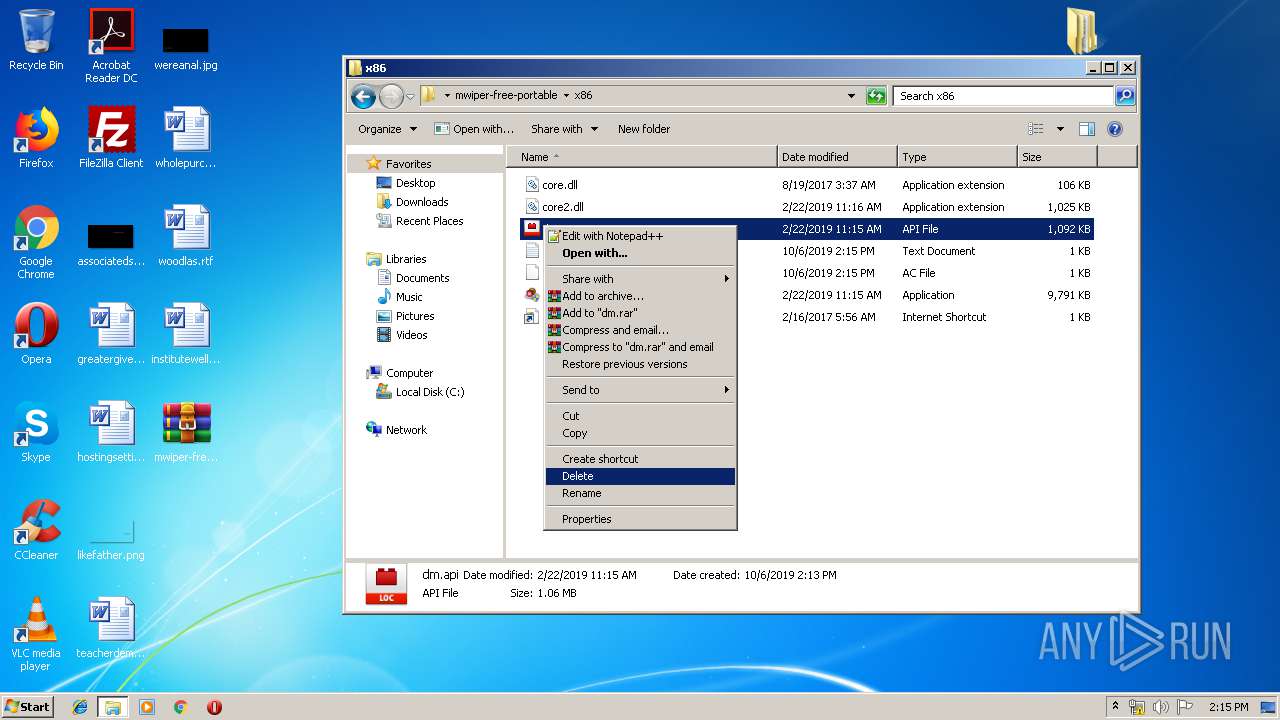Sort by Size column header
This screenshot has width=1280, height=720.
[1057, 157]
